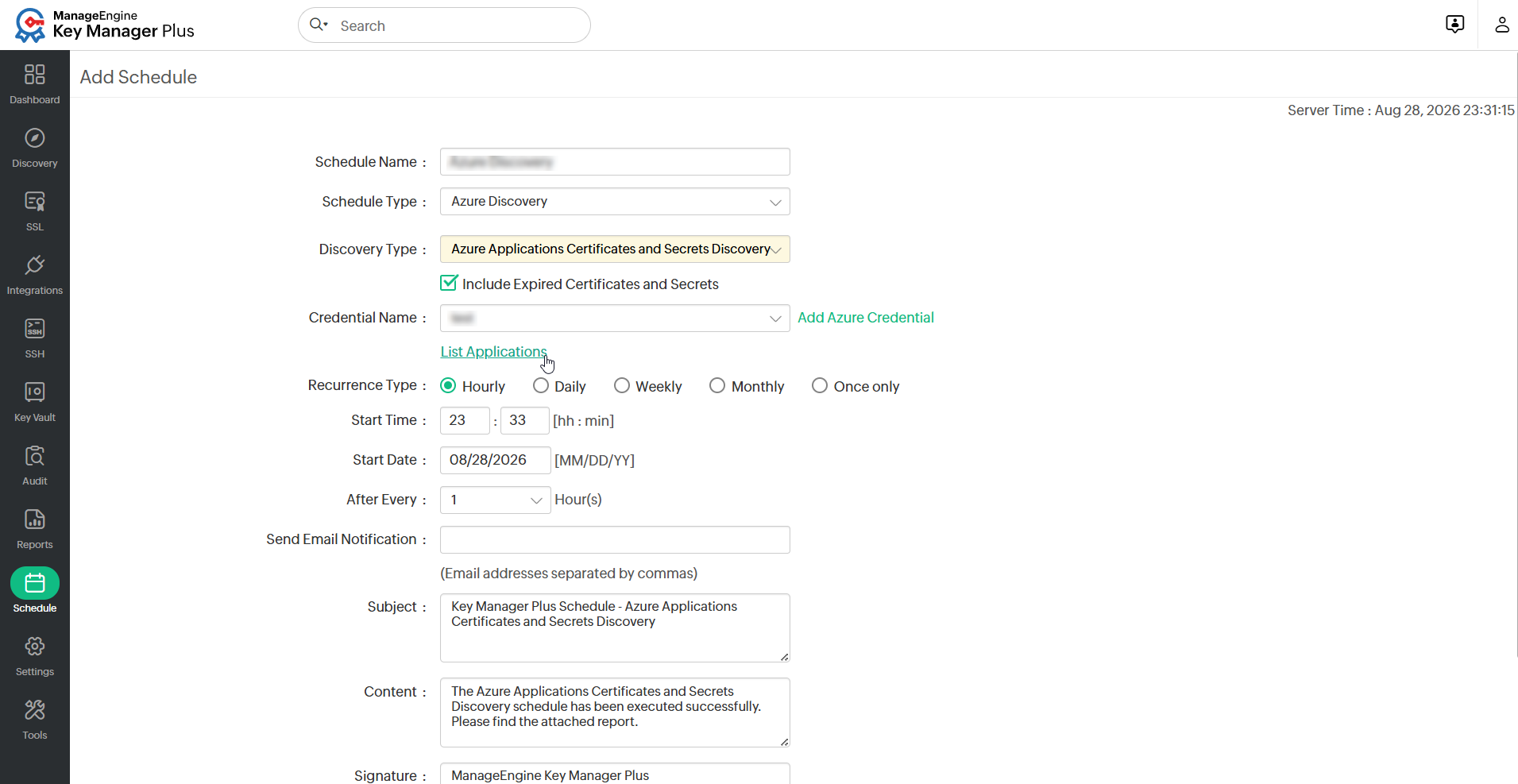Click the Start Time minute field
The image size is (1518, 784).
(x=524, y=421)
